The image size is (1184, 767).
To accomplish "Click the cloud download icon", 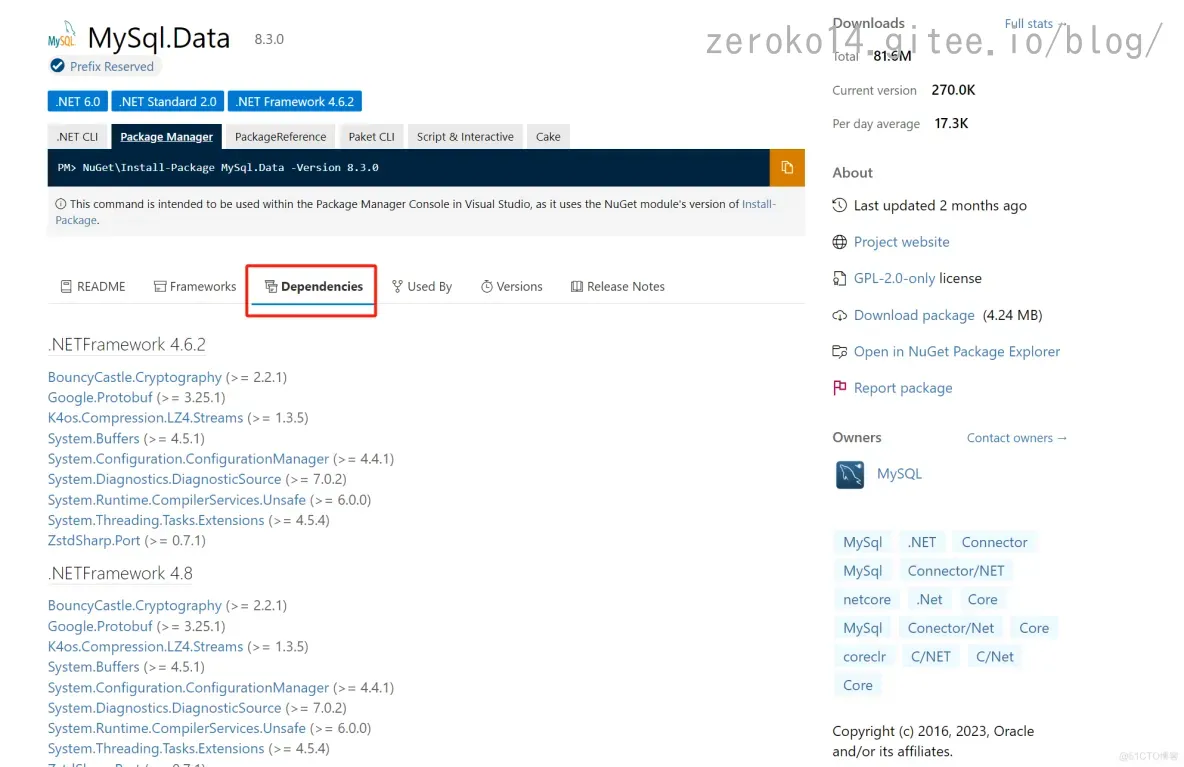I will [x=839, y=316].
